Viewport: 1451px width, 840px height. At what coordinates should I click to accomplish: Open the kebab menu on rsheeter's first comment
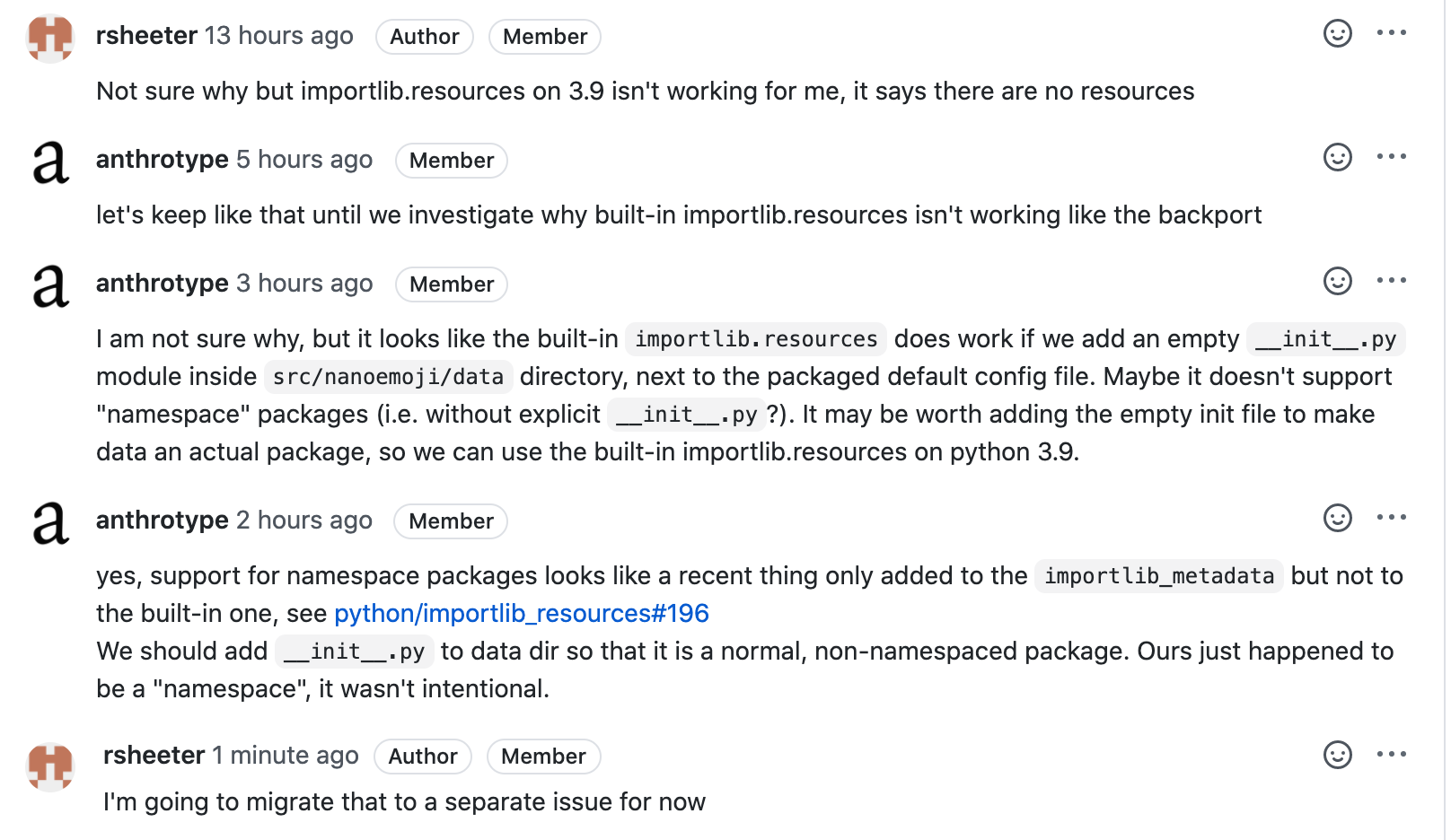[x=1392, y=33]
